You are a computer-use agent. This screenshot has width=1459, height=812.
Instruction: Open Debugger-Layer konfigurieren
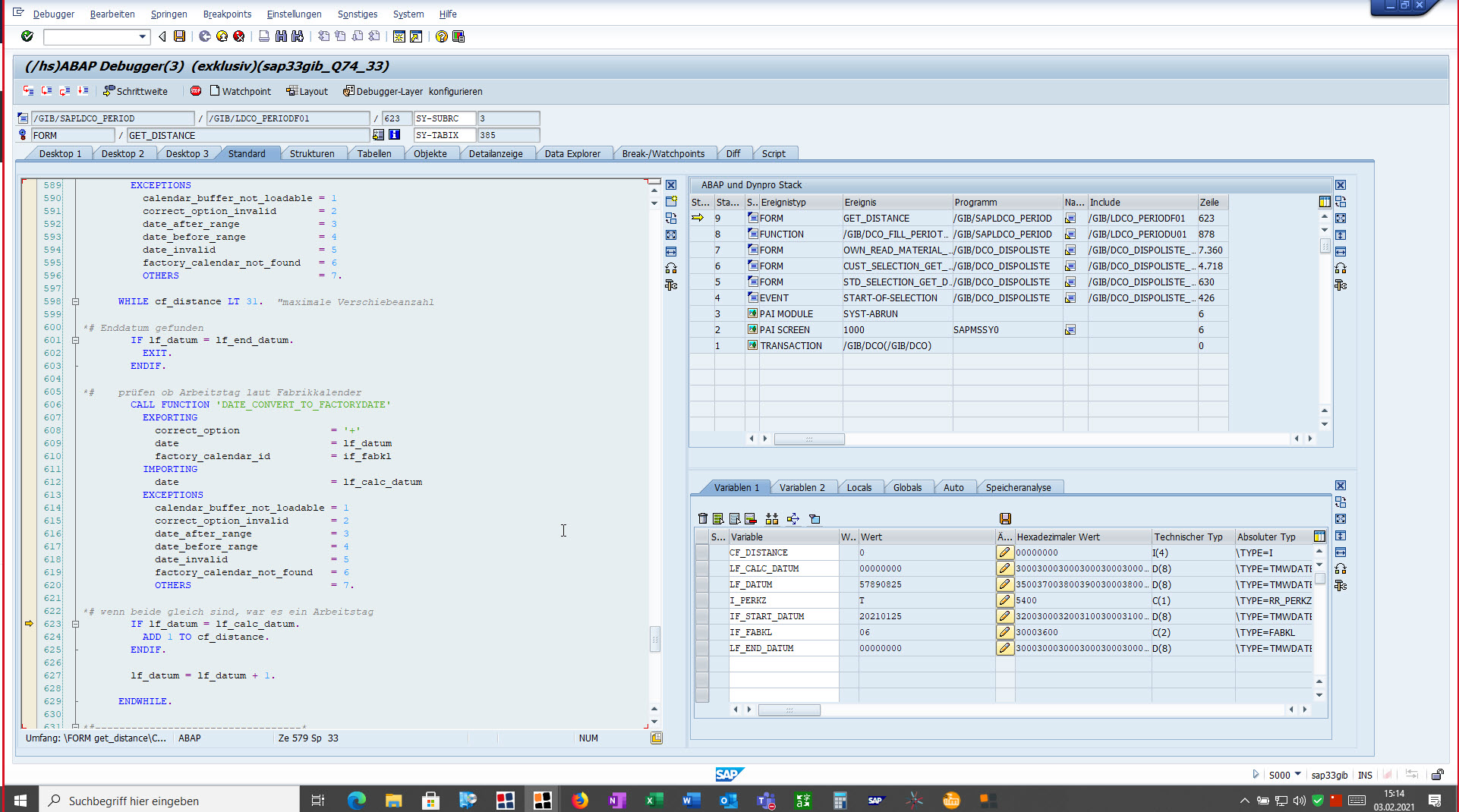tap(412, 91)
